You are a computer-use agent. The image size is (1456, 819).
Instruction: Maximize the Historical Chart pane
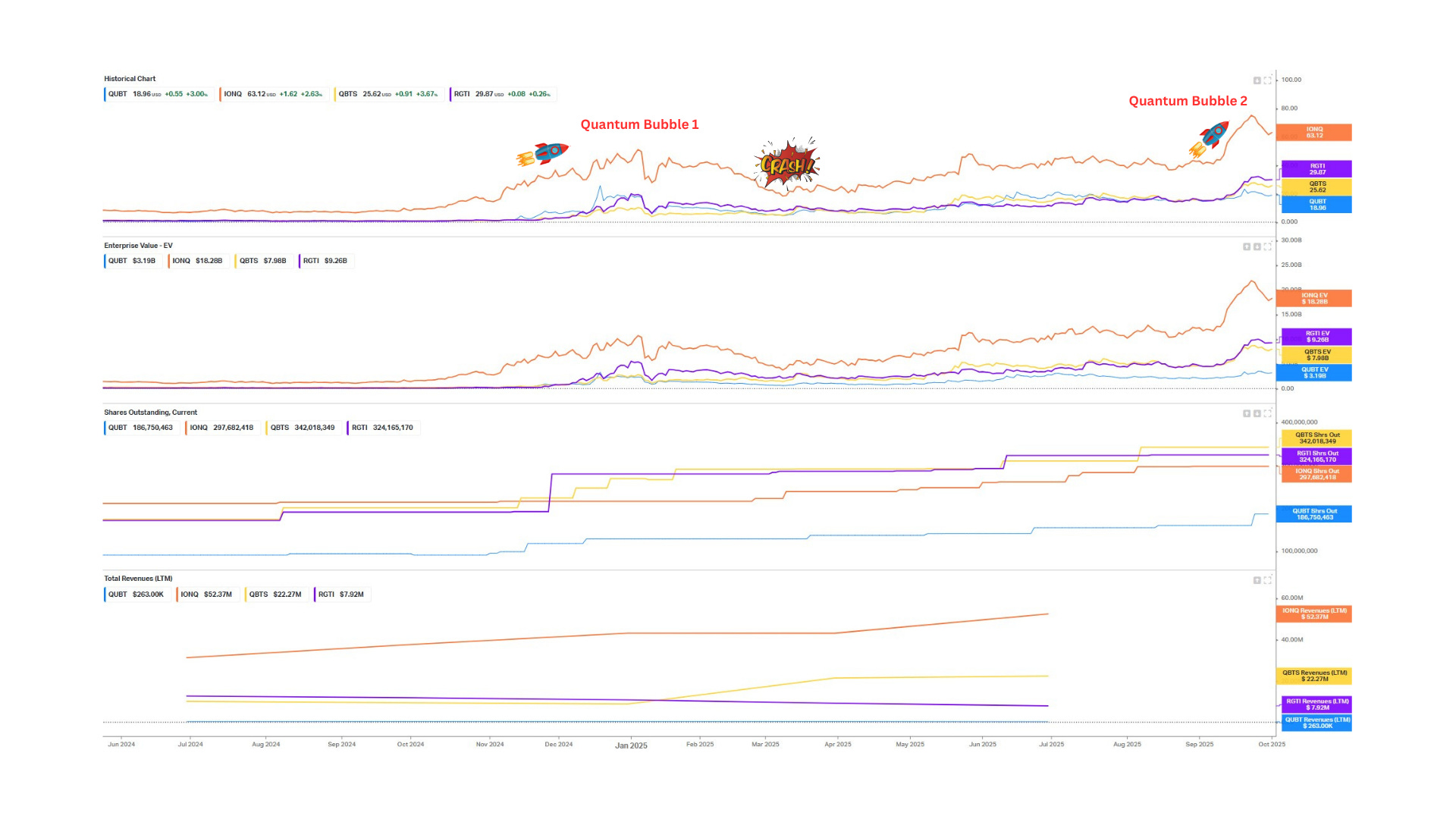1267,80
